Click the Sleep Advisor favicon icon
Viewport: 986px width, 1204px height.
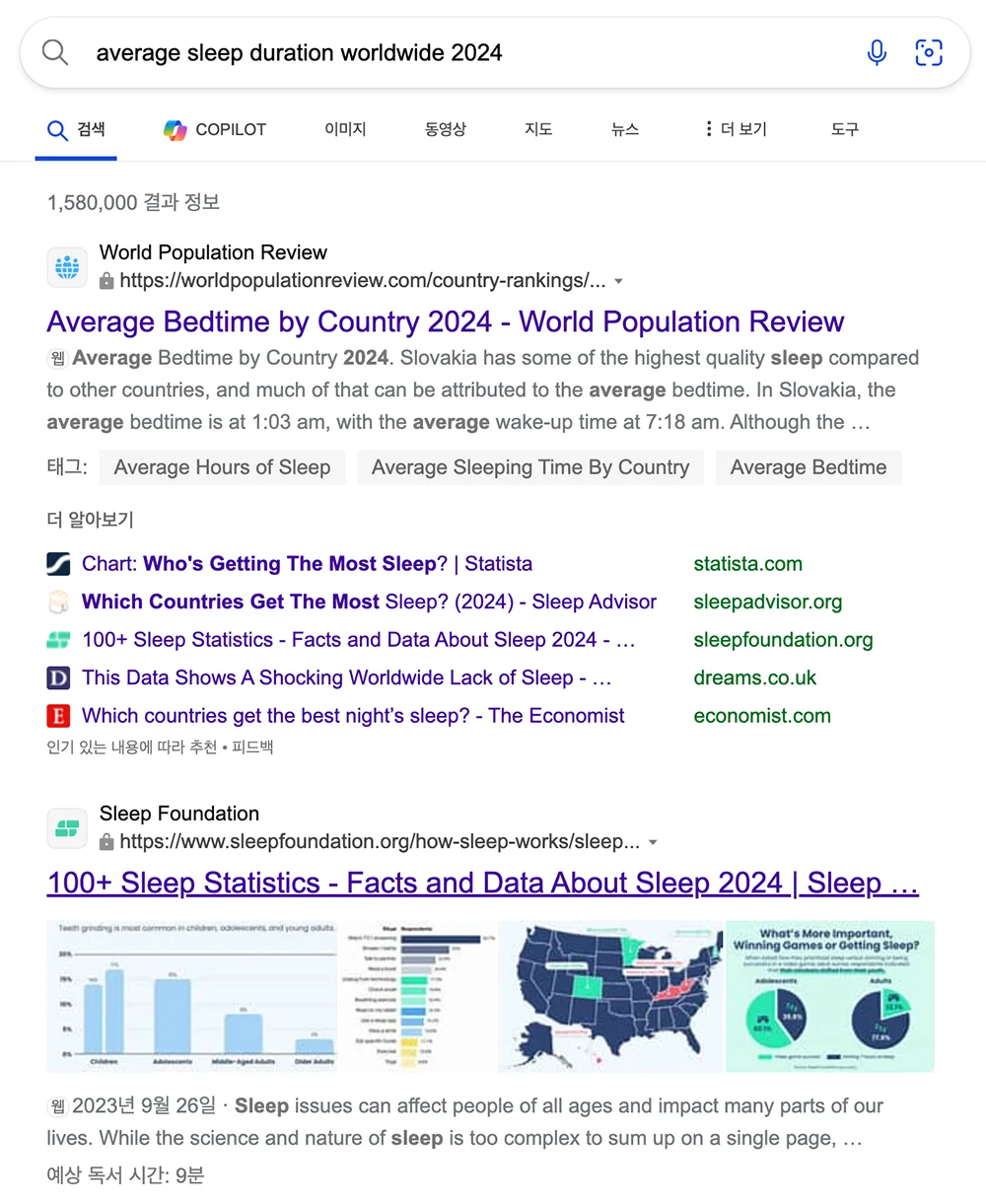58,602
